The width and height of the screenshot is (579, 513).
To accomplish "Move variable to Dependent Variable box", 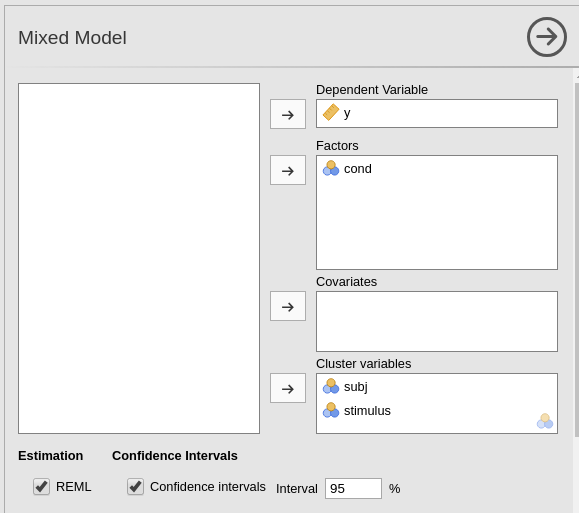I will coord(288,114).
